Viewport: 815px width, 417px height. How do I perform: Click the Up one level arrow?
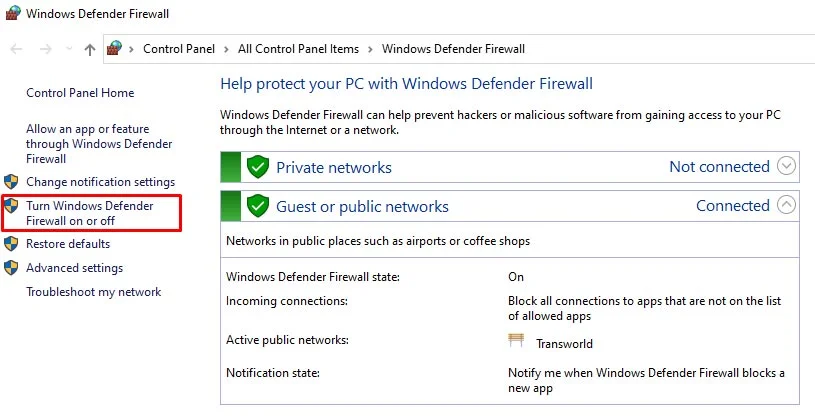point(90,49)
